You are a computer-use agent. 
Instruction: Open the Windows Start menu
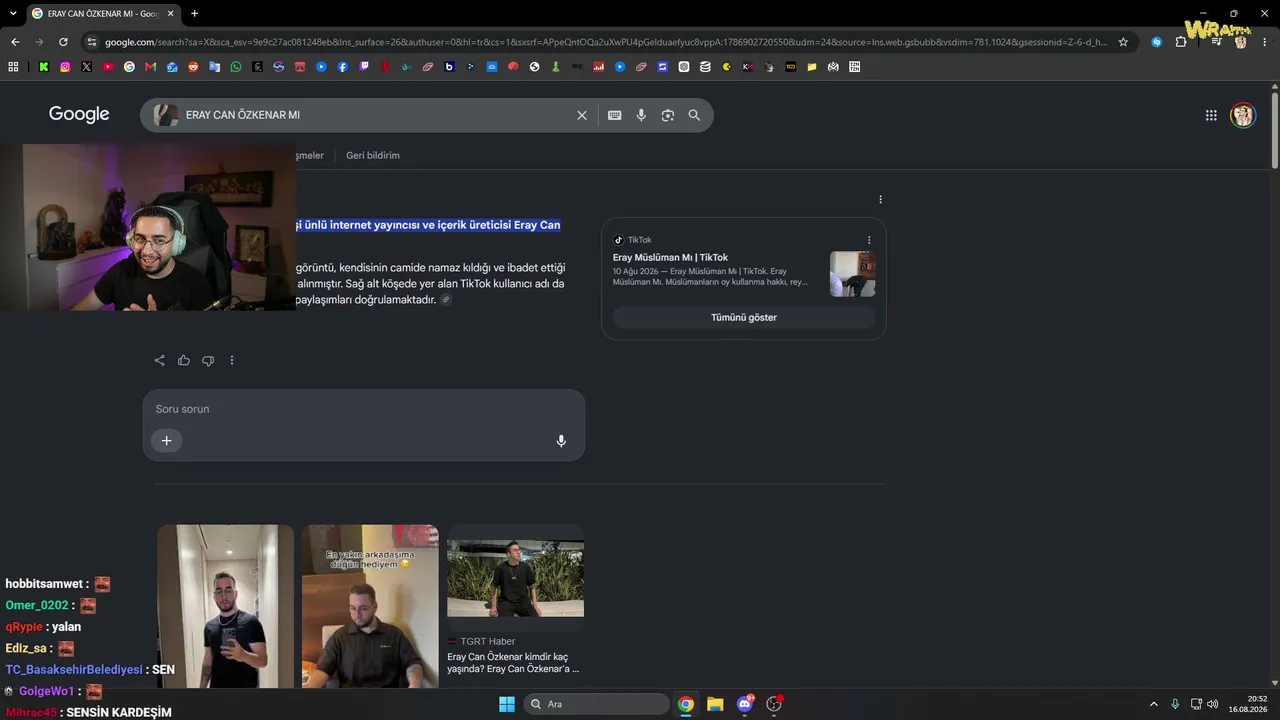point(507,704)
